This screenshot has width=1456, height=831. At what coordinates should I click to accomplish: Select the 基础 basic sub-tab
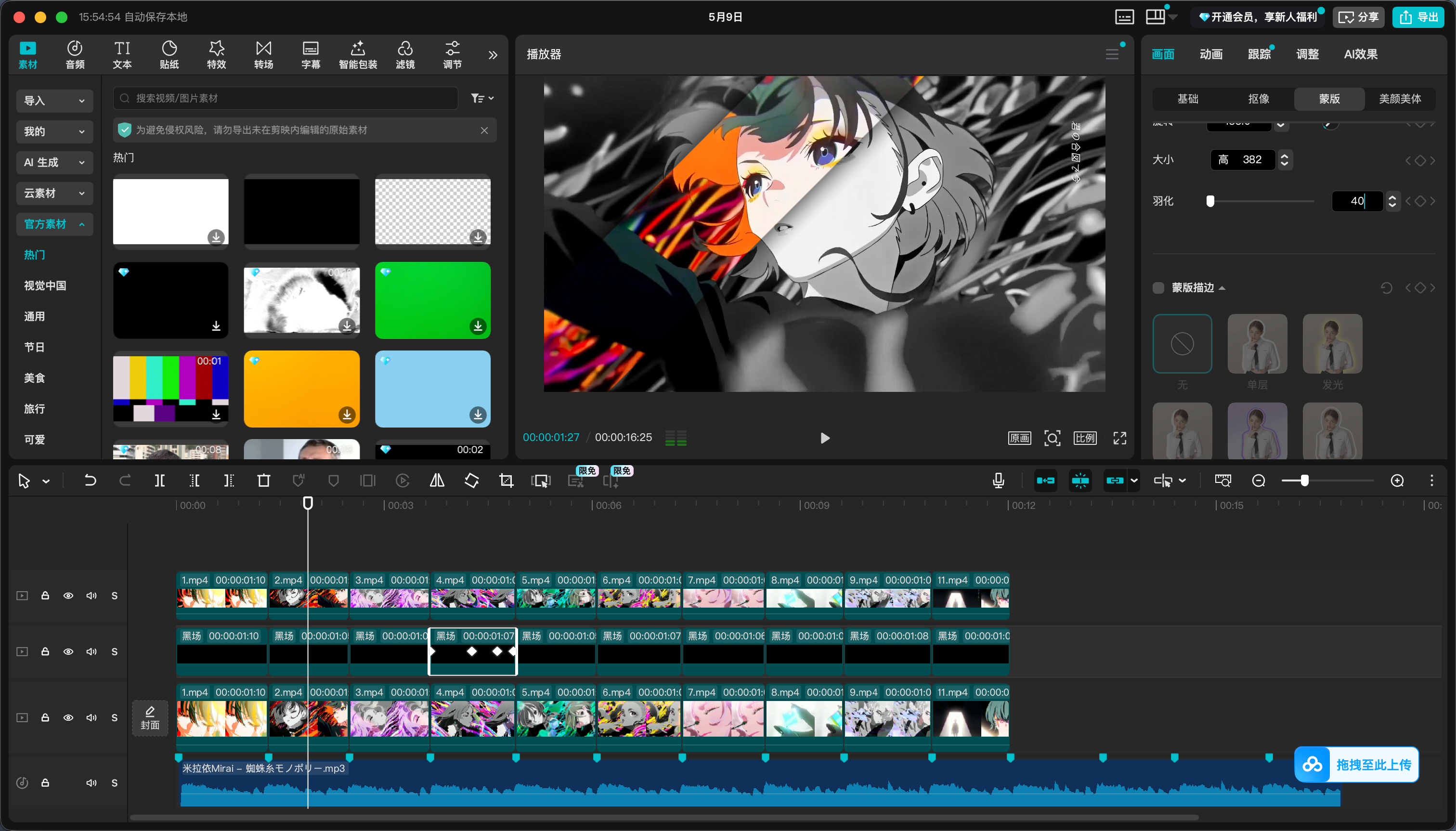pyautogui.click(x=1188, y=99)
